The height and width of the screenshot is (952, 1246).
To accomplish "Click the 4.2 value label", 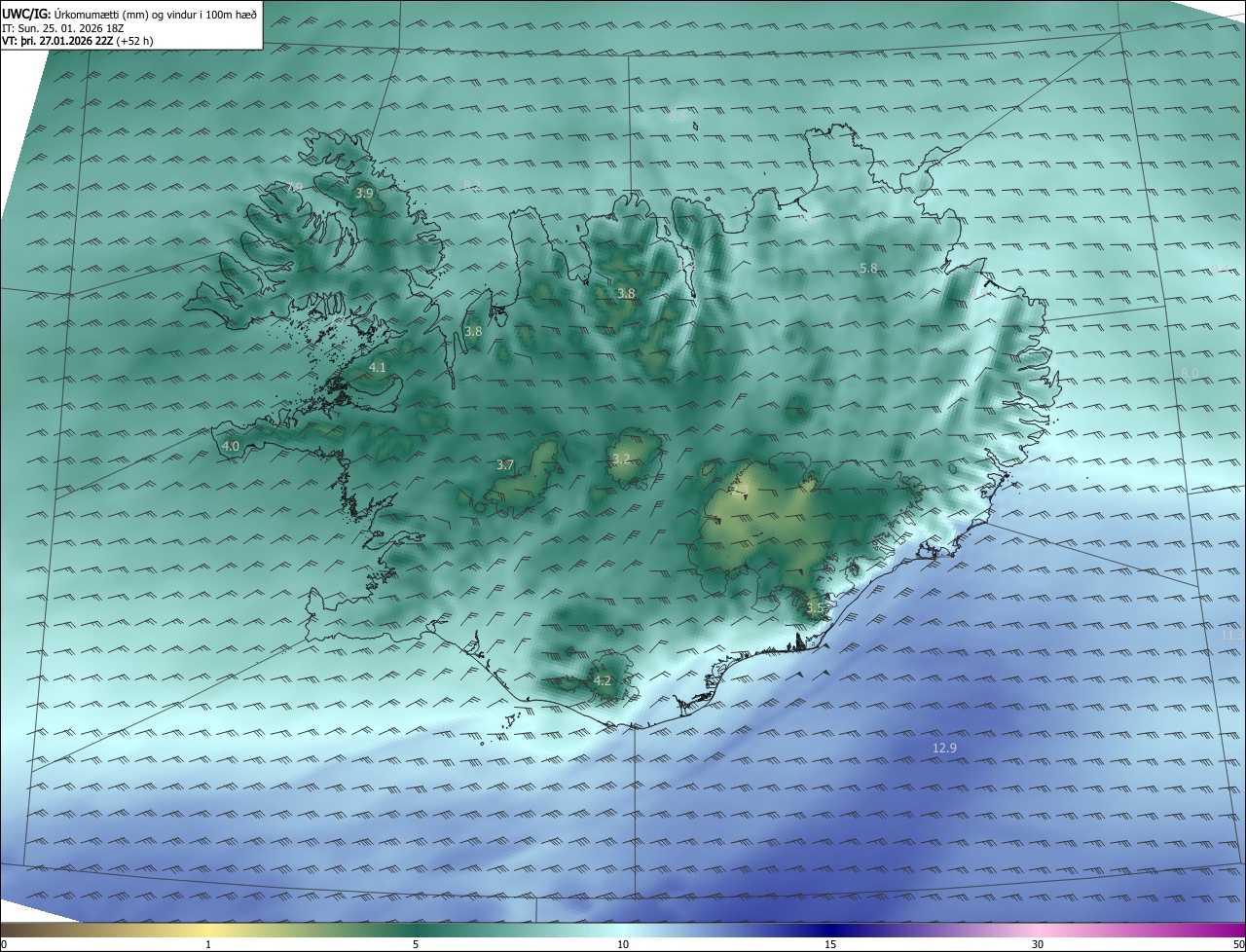I will pos(603,680).
